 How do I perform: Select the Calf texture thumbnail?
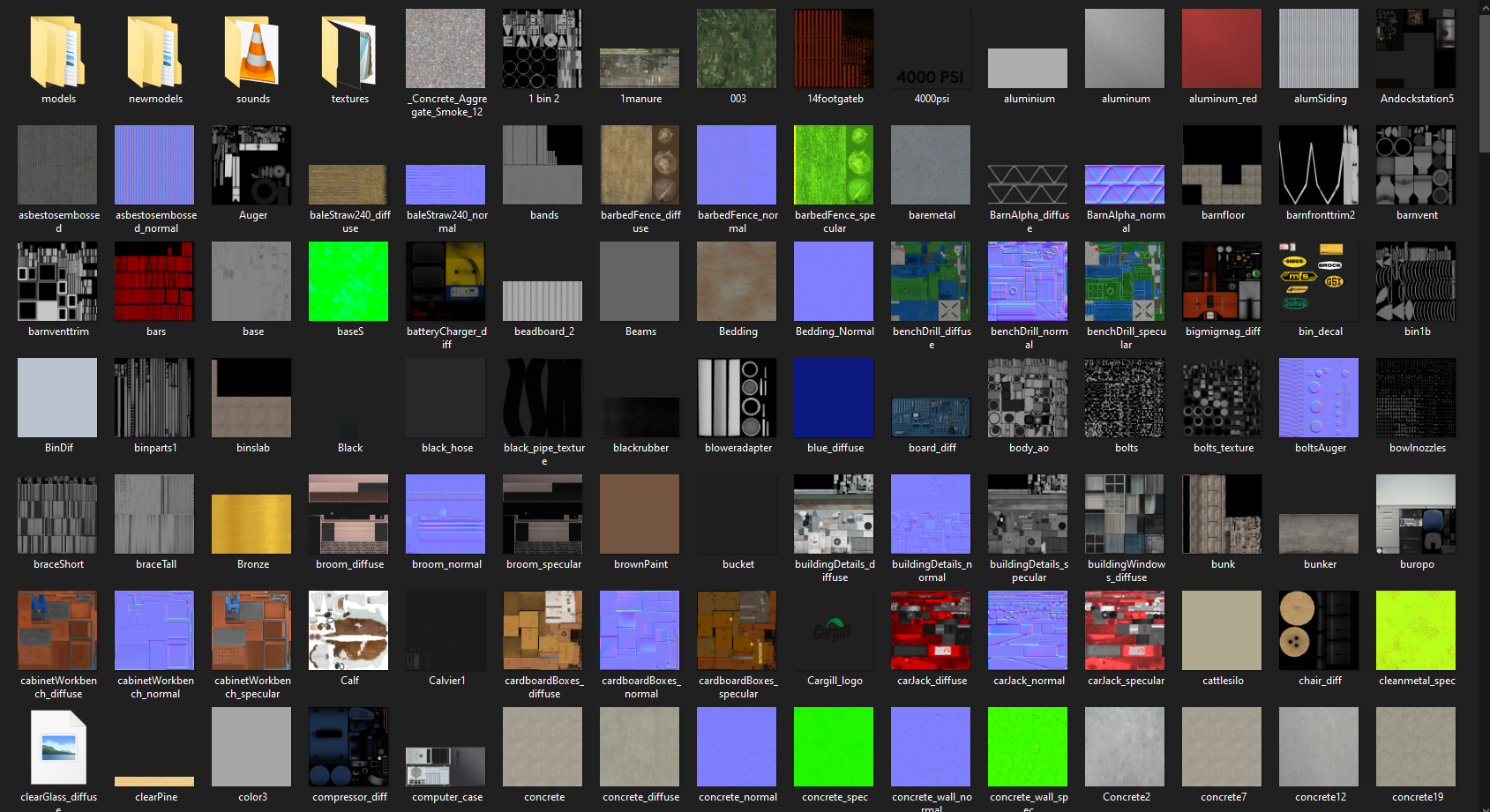pyautogui.click(x=348, y=630)
